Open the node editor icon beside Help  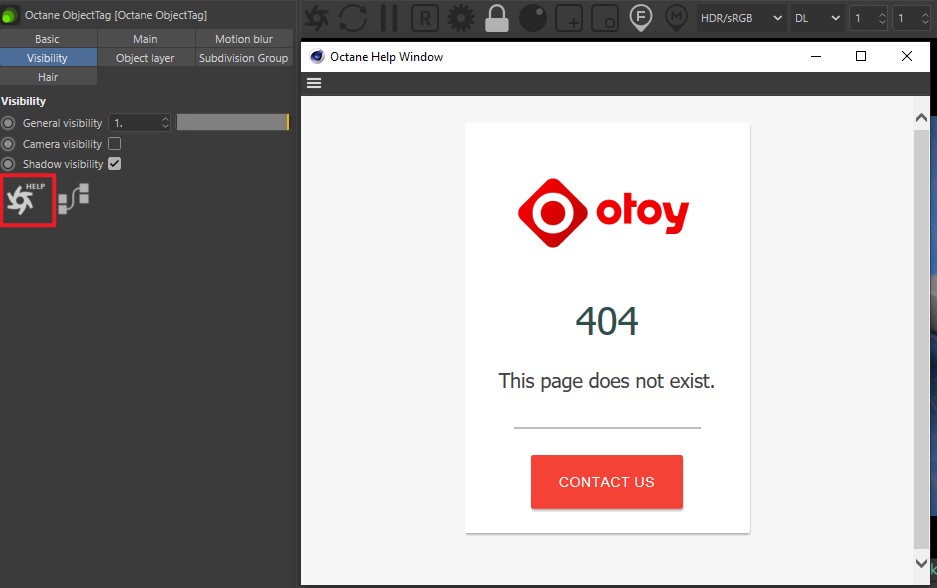[74, 199]
